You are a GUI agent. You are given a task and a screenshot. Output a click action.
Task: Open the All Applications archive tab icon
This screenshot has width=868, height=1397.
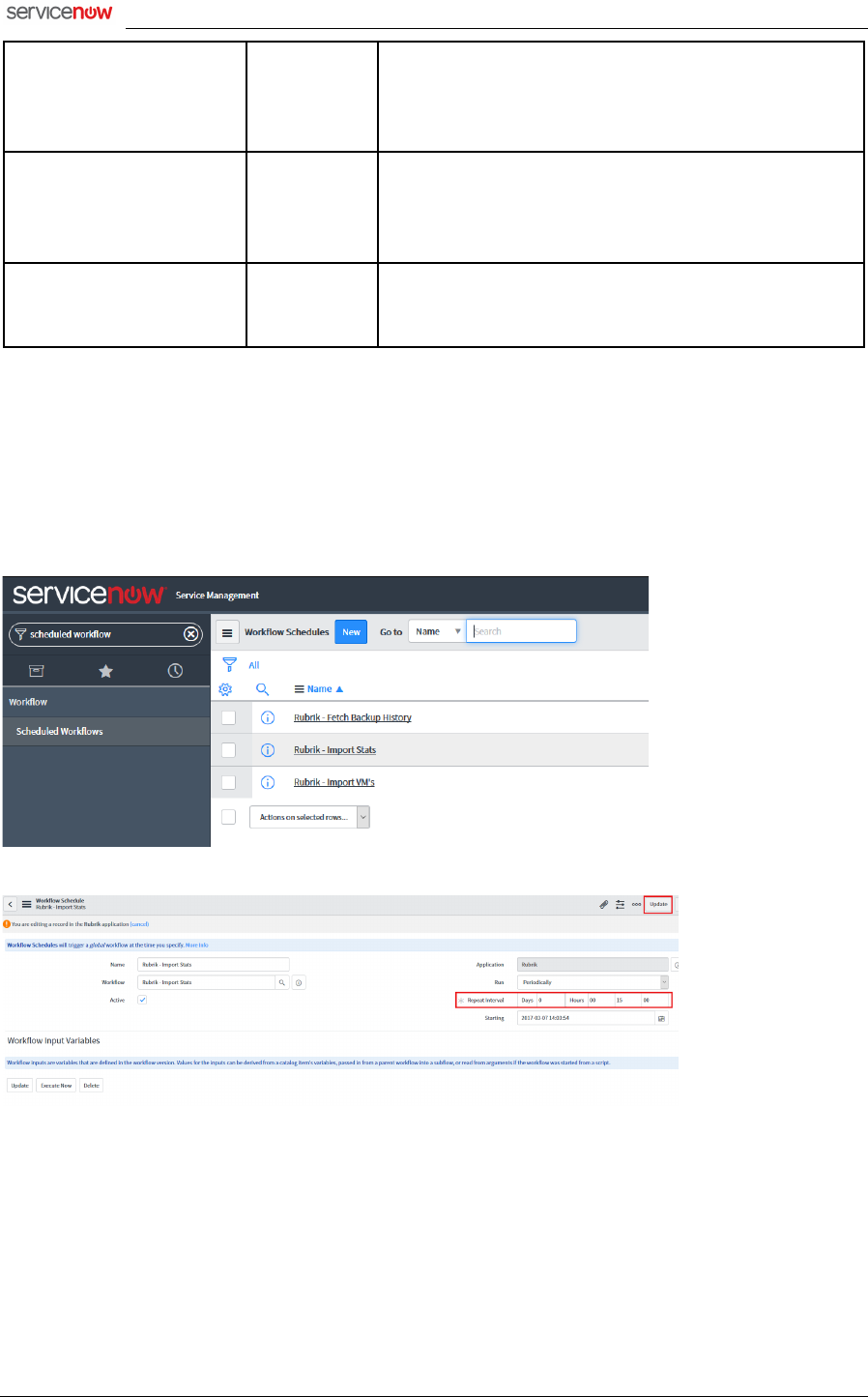36,671
